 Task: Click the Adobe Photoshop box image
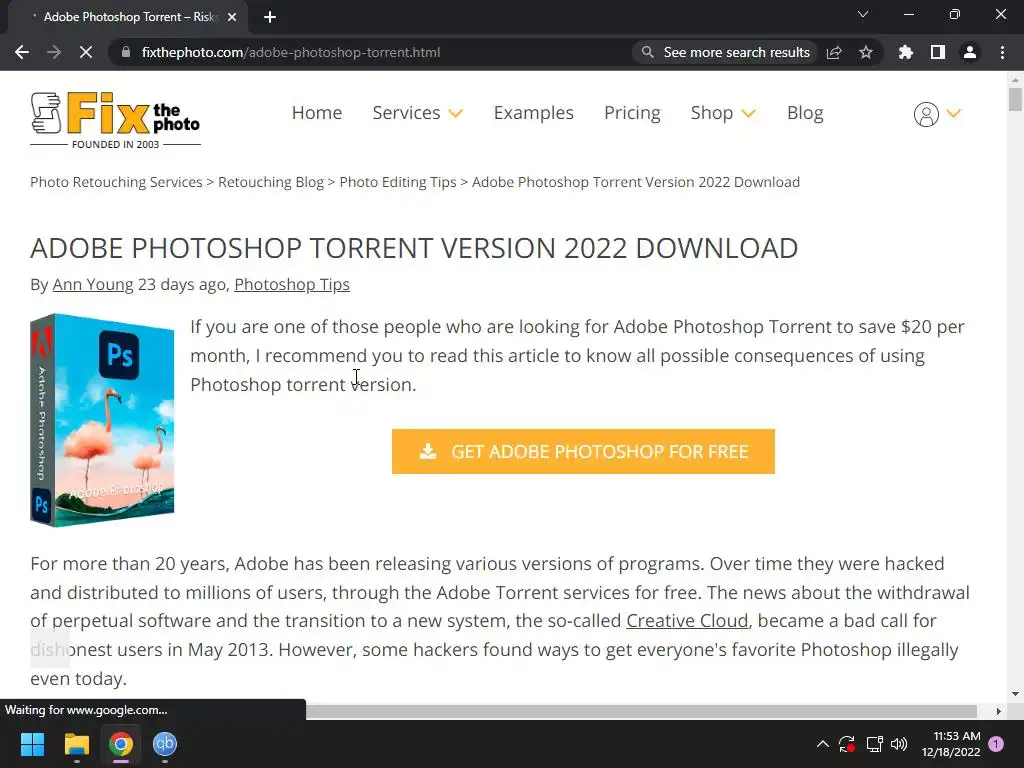(x=103, y=420)
